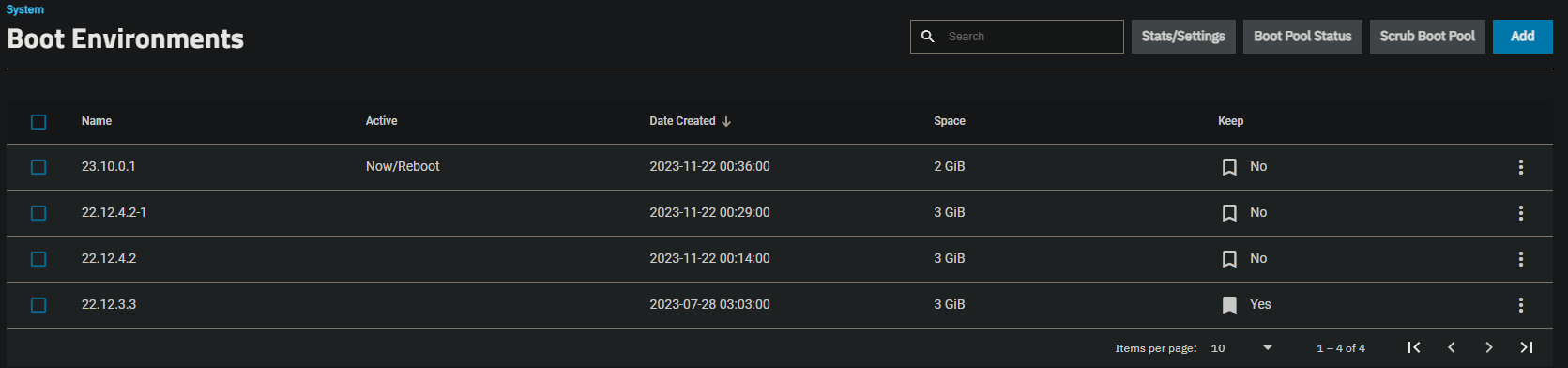The image size is (1568, 368).
Task: Toggle the select-all checkbox in header
Action: pyautogui.click(x=38, y=122)
